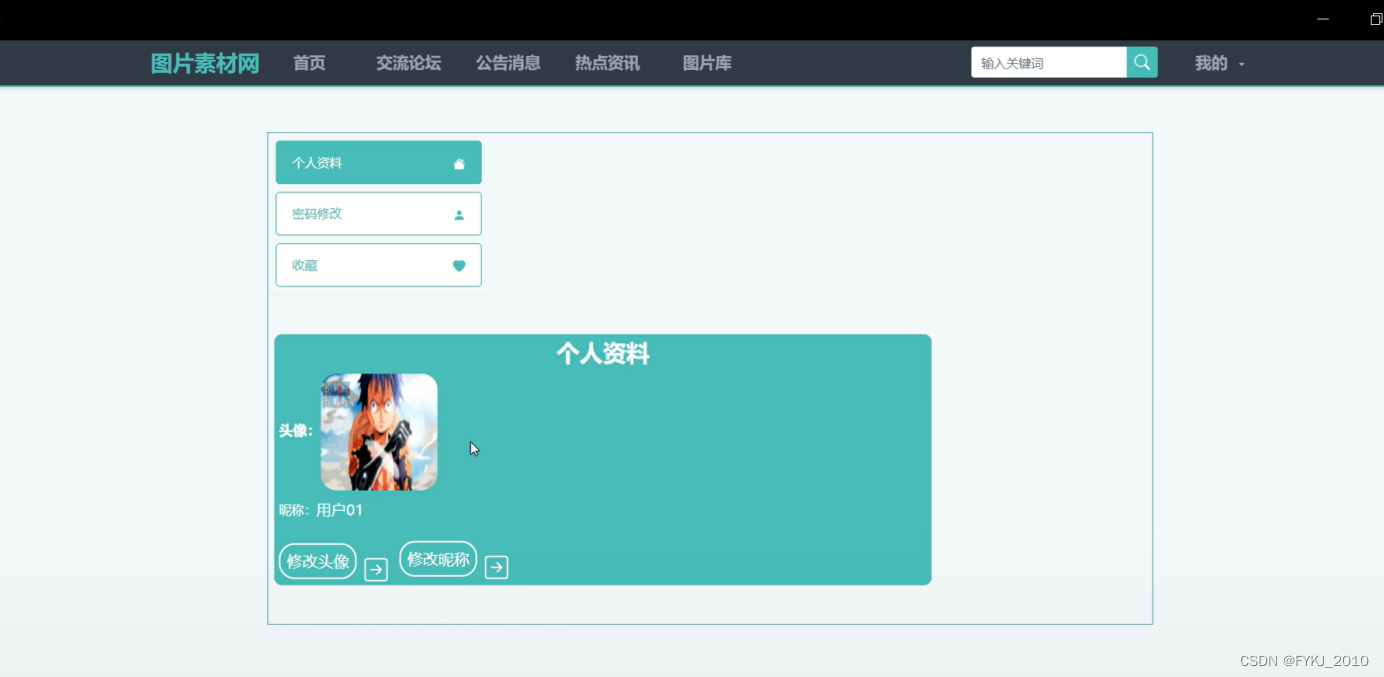Click the search magnifier icon button
This screenshot has height=677, width=1384.
1142,62
